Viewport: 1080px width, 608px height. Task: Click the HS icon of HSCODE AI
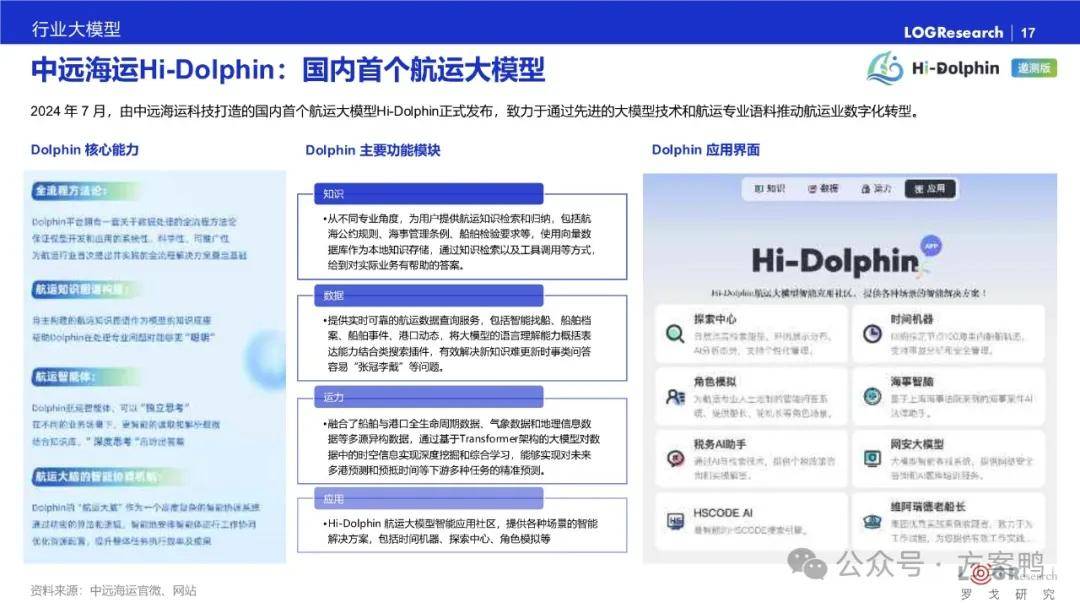tap(675, 521)
